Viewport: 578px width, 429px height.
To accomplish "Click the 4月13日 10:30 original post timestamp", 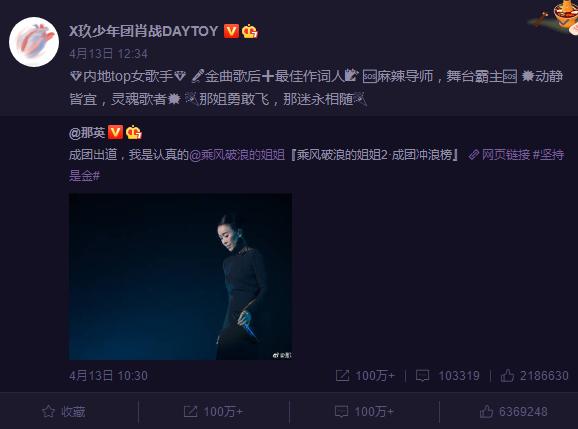I will pyautogui.click(x=108, y=376).
